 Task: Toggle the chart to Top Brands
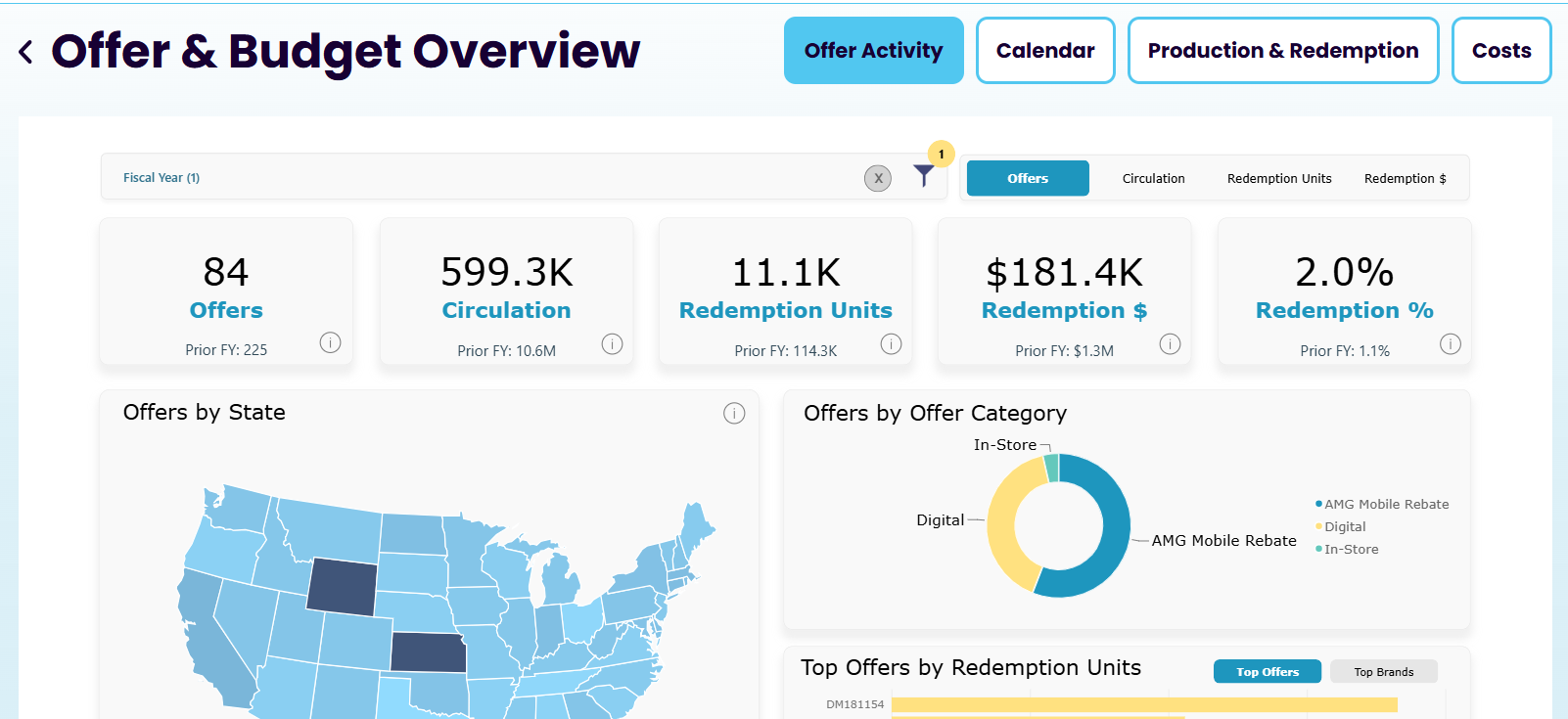[1383, 671]
